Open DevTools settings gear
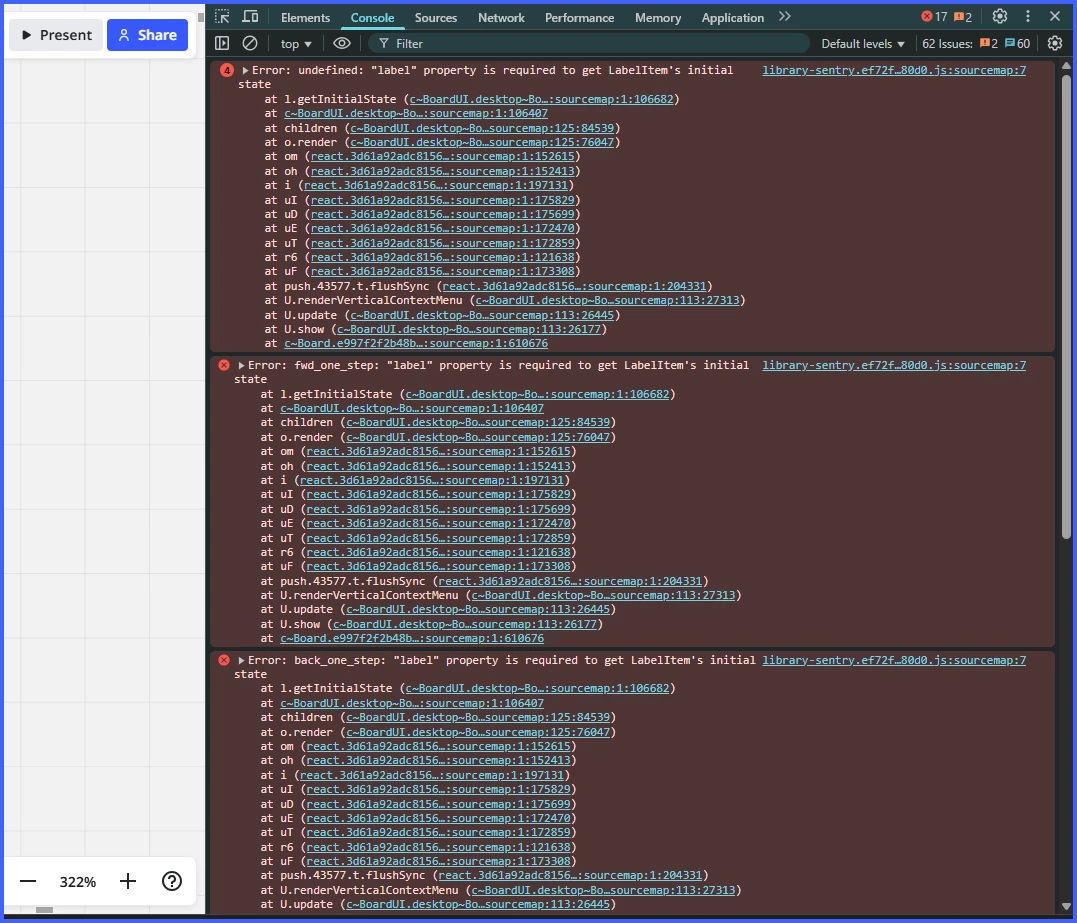1077x923 pixels. [x=1000, y=16]
